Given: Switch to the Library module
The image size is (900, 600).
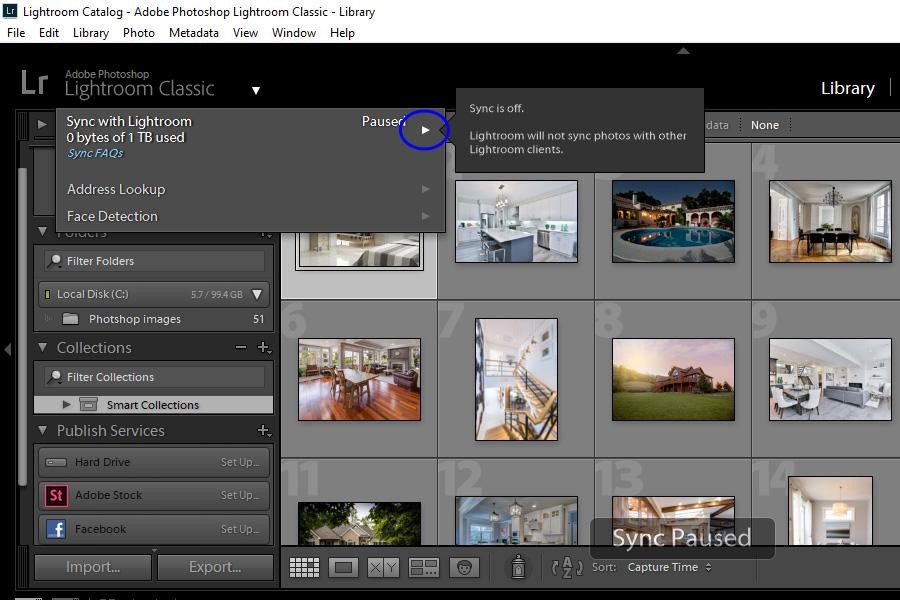Looking at the screenshot, I should [x=846, y=88].
